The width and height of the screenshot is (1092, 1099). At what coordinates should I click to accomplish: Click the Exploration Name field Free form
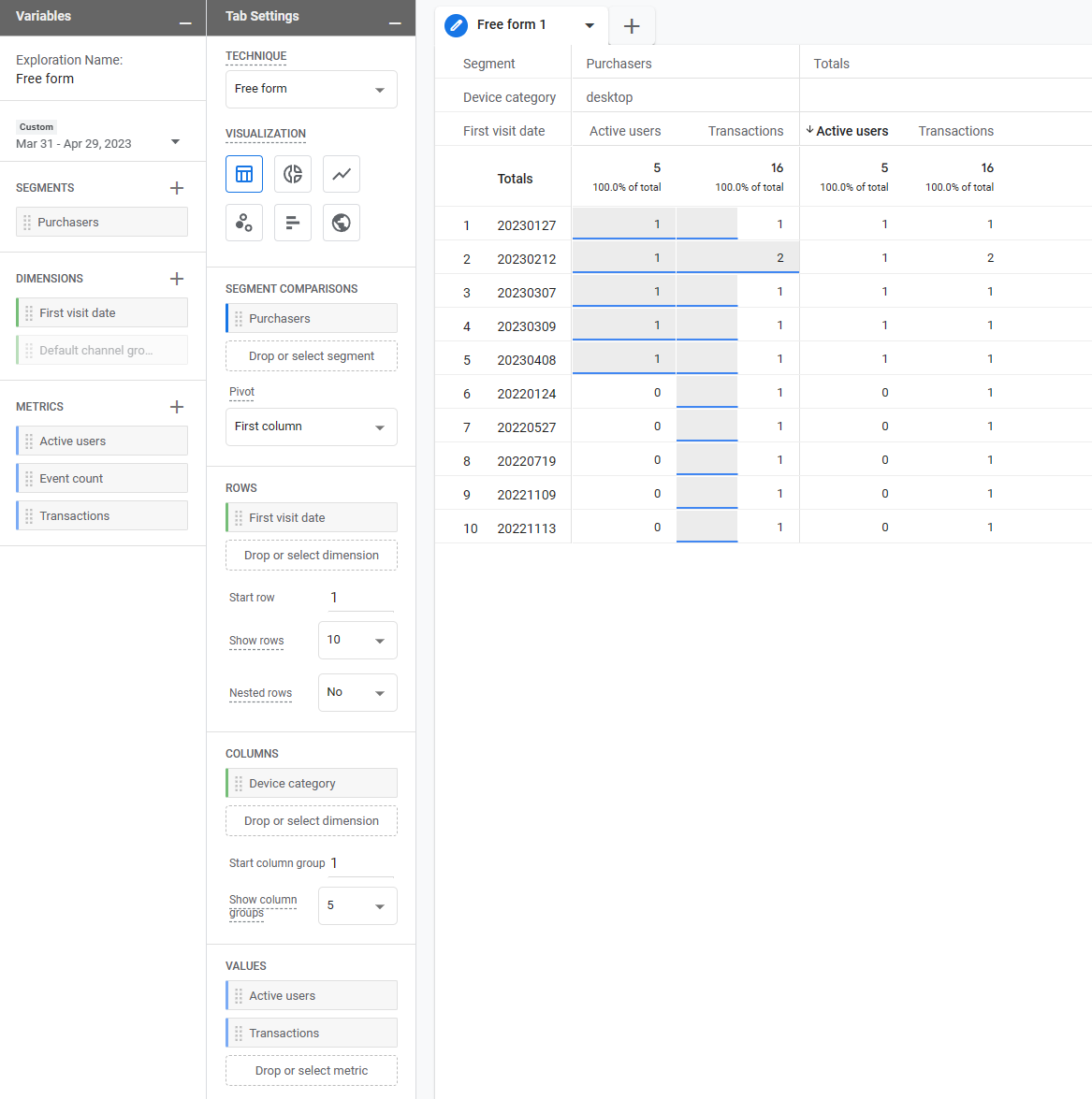coord(45,79)
